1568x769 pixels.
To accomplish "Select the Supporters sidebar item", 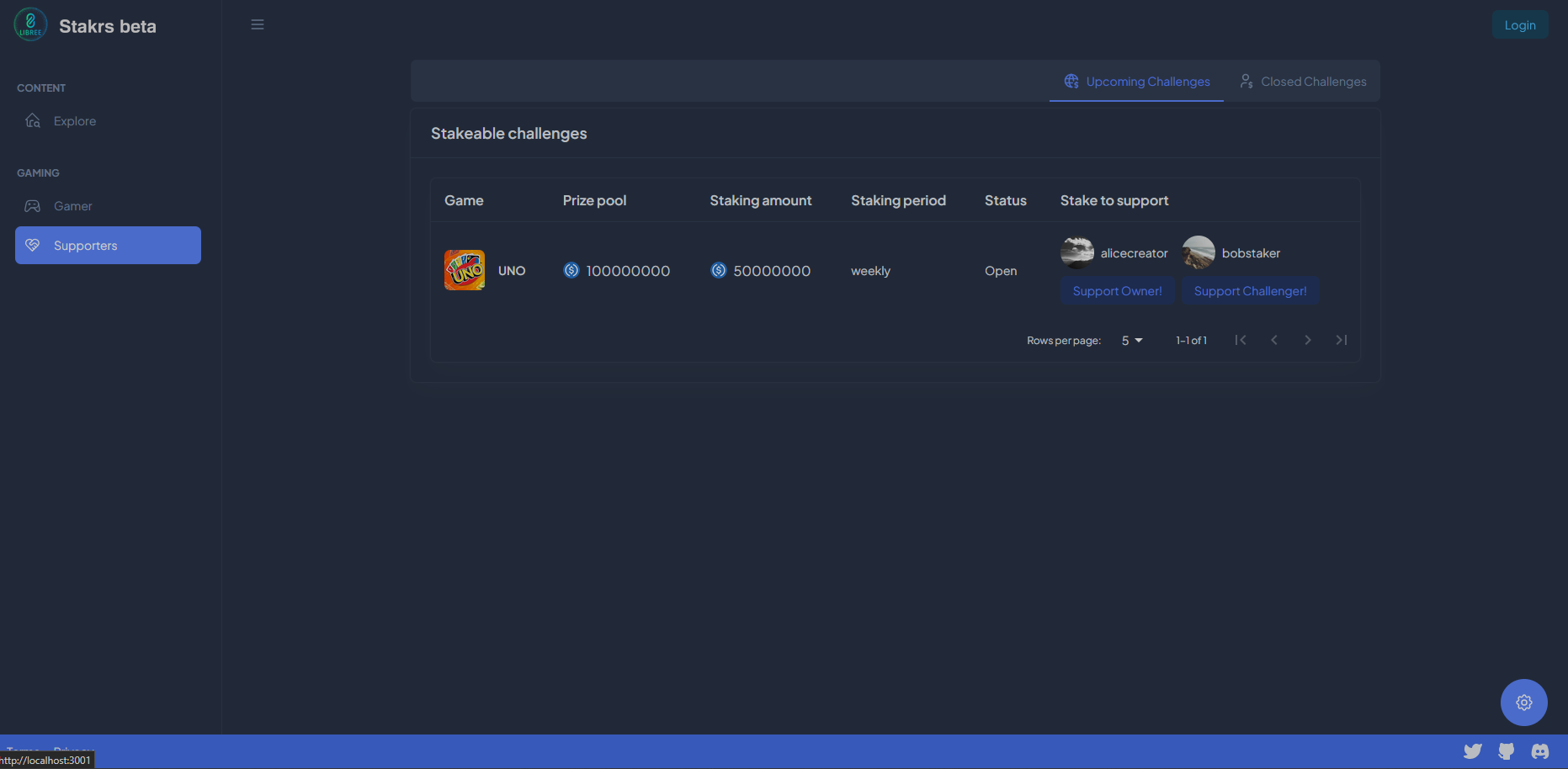I will click(x=108, y=245).
